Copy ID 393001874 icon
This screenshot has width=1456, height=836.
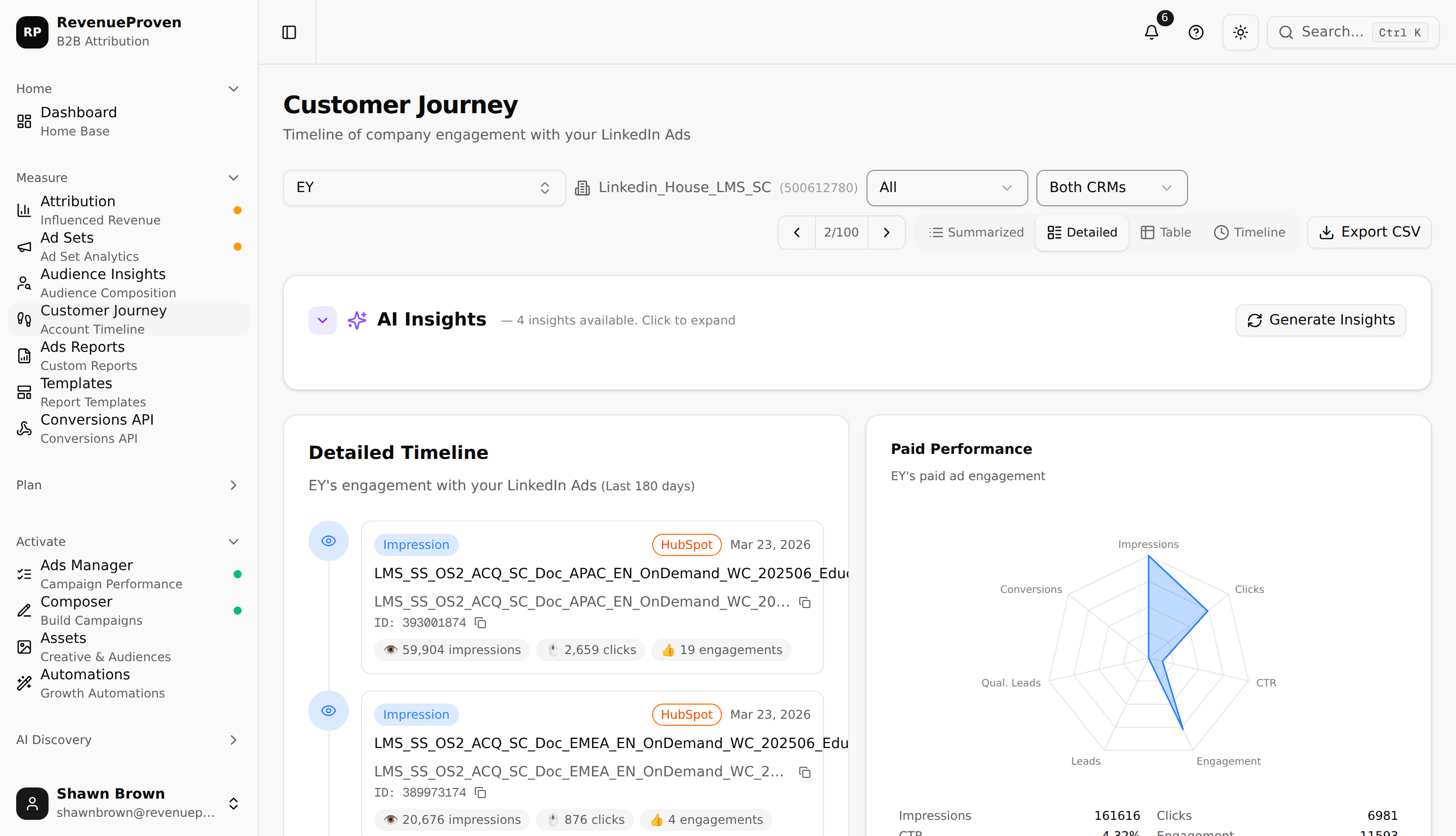480,622
